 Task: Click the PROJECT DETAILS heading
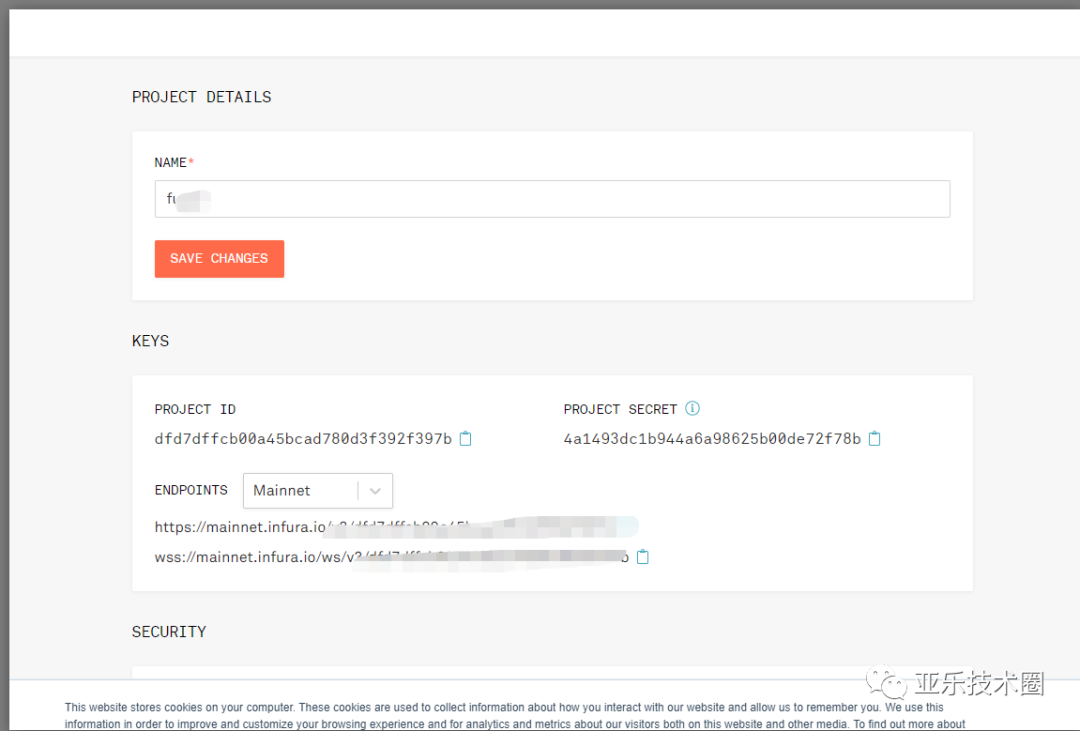coord(202,97)
